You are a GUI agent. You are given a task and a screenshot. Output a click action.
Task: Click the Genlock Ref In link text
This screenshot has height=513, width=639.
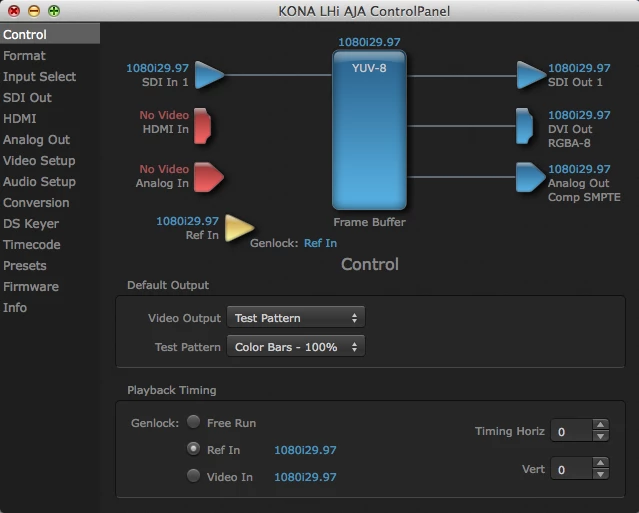coord(320,243)
